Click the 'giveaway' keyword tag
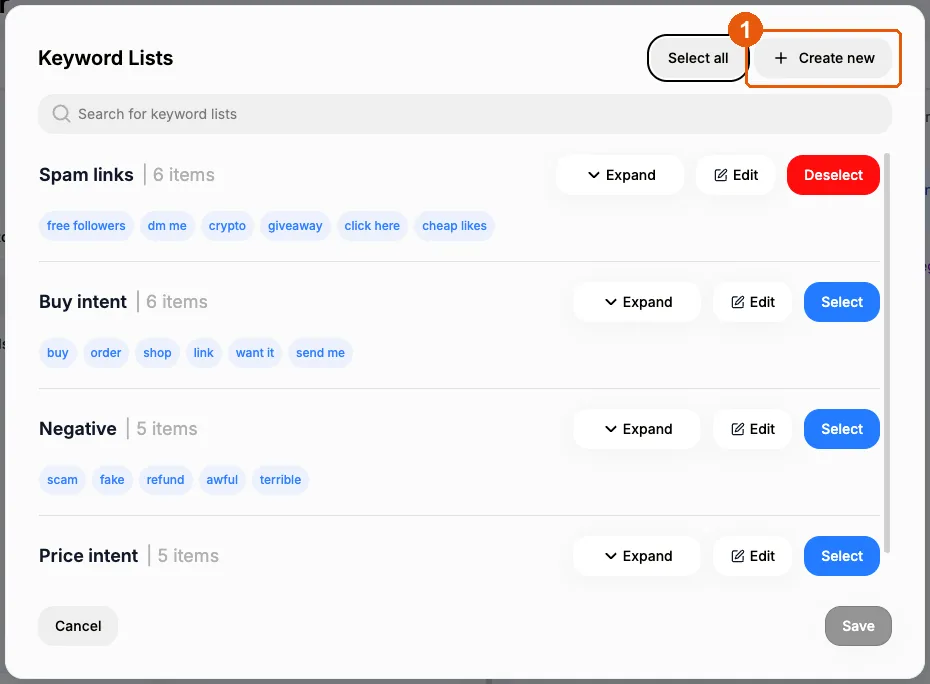 tap(295, 226)
